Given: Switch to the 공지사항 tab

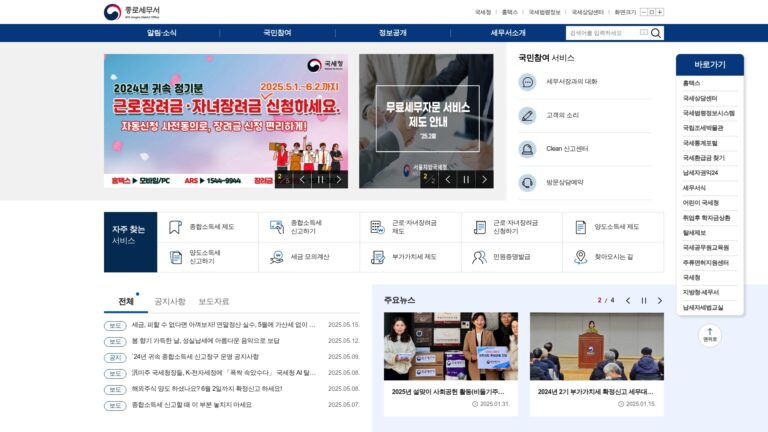Looking at the screenshot, I should click(170, 301).
